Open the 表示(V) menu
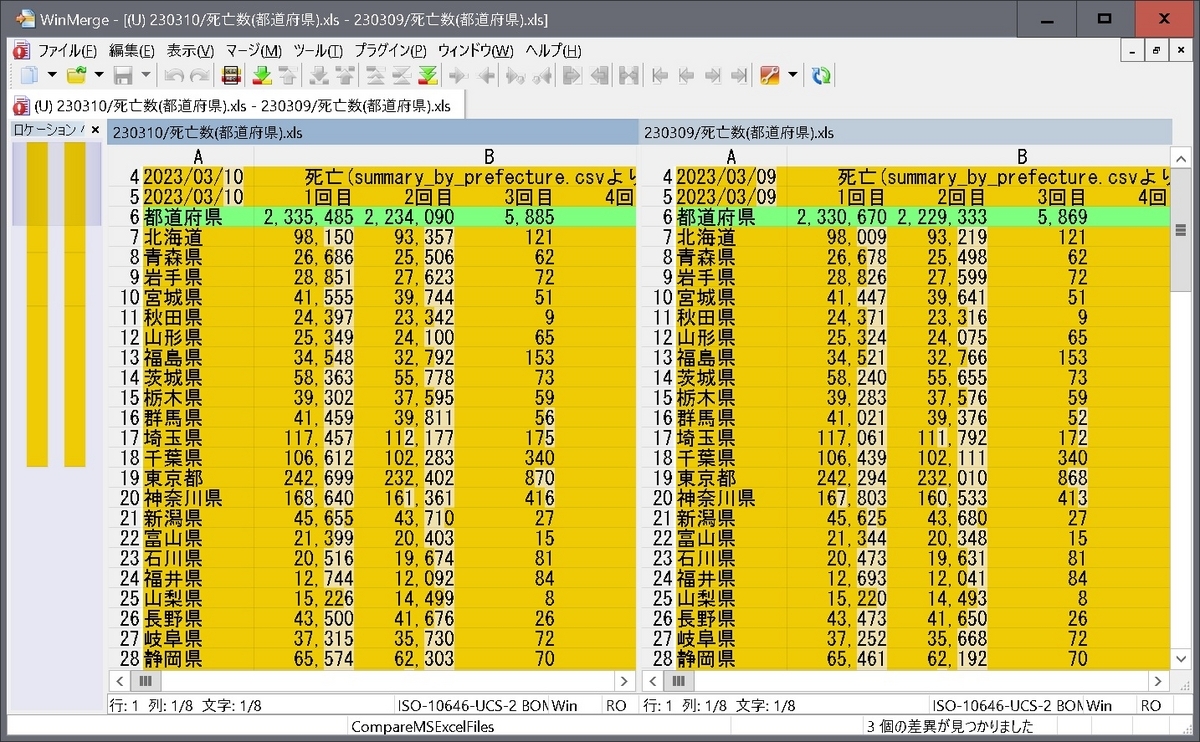This screenshot has height=742, width=1200. [x=190, y=51]
